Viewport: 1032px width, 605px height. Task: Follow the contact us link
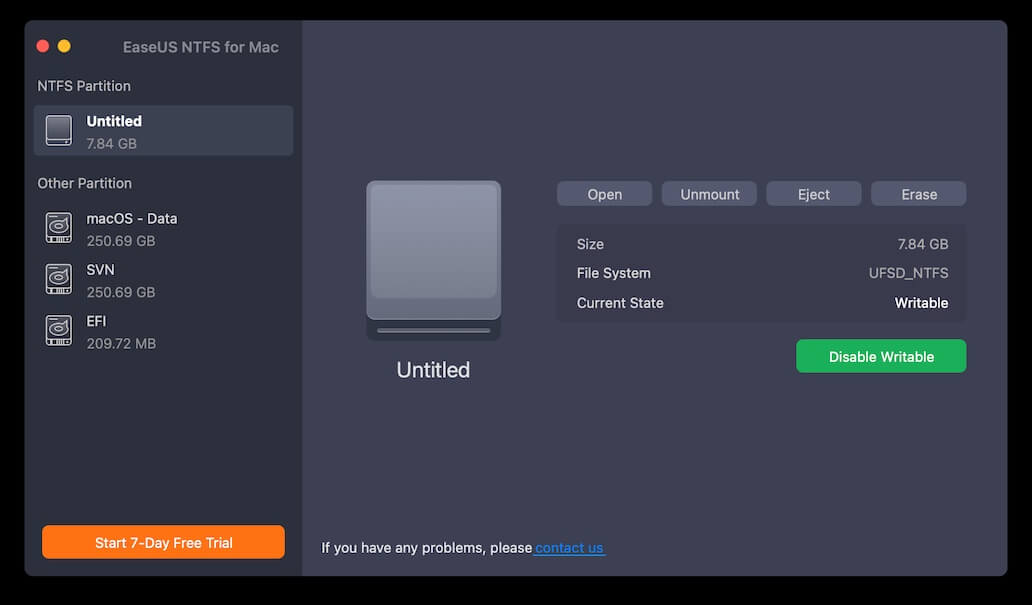click(569, 548)
